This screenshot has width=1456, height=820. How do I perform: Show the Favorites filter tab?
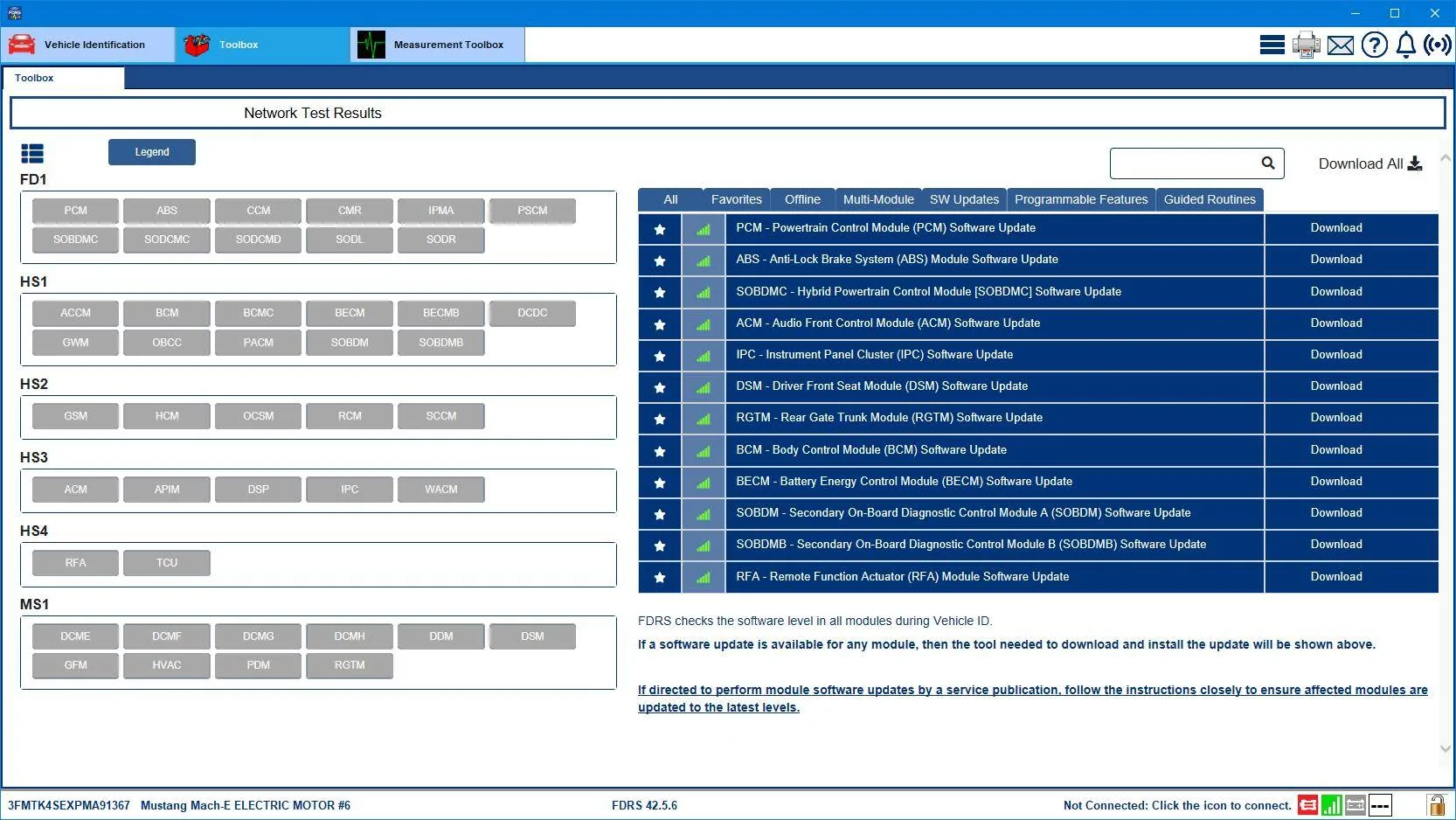point(737,199)
